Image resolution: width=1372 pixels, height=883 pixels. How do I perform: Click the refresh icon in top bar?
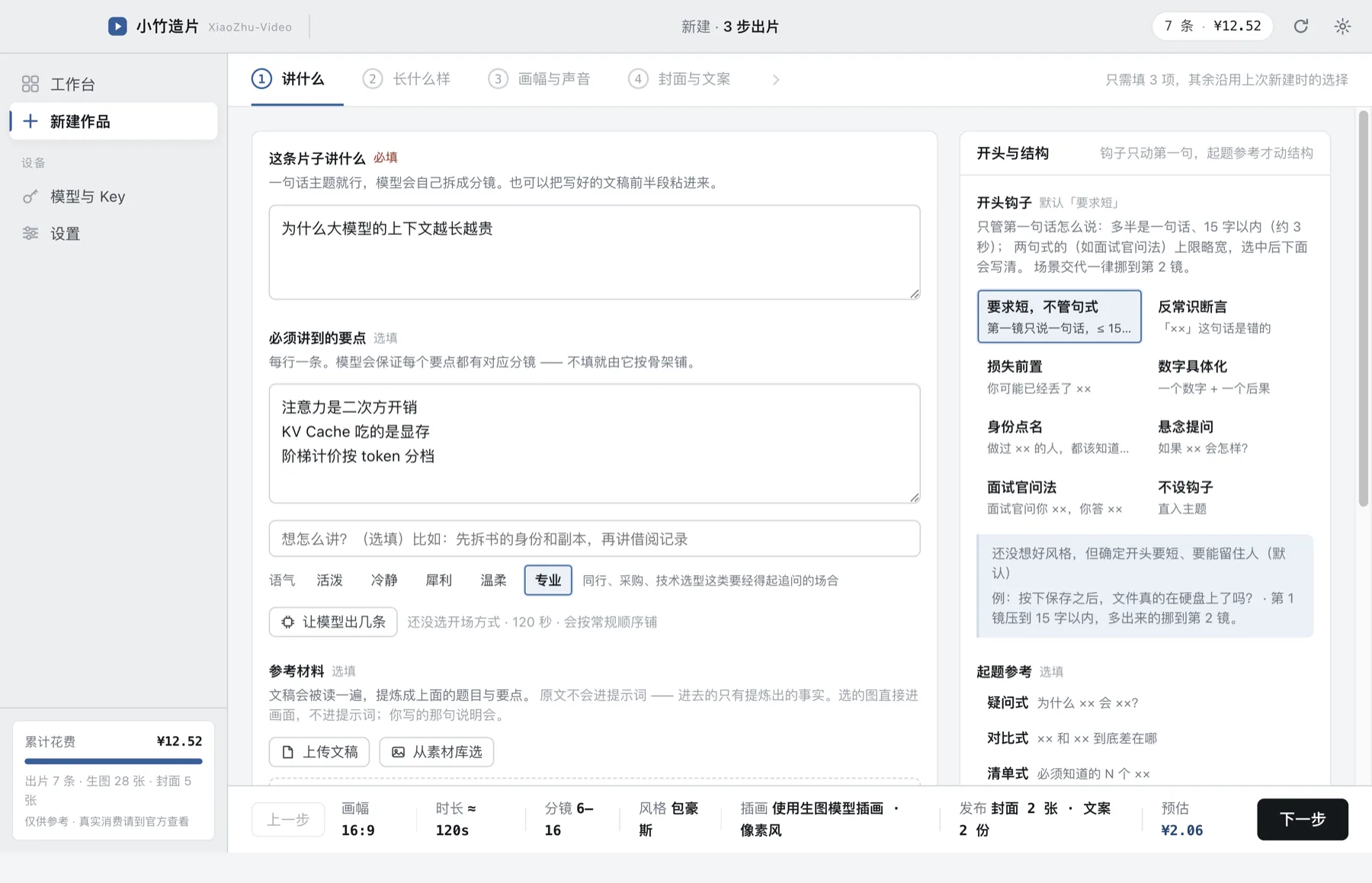point(1301,26)
